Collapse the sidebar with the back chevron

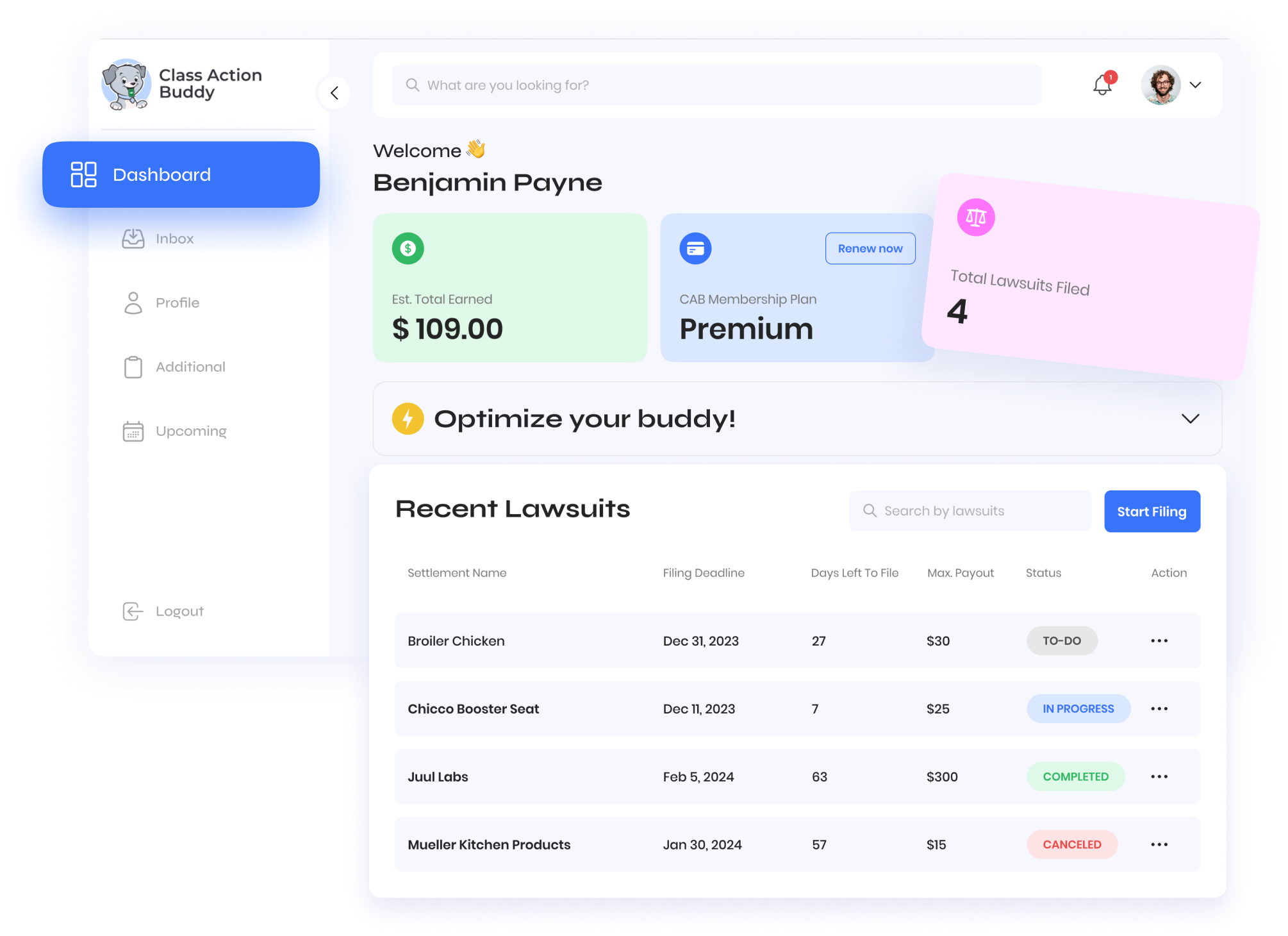click(x=334, y=93)
